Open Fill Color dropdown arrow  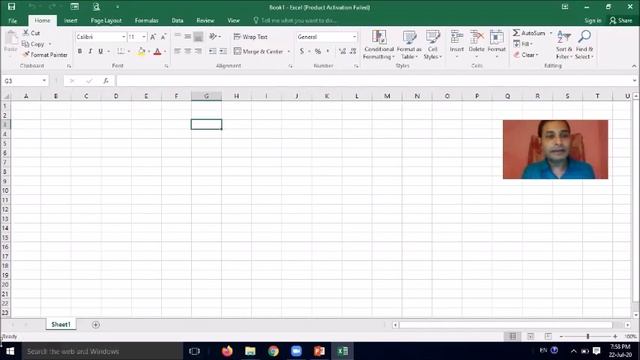pyautogui.click(x=149, y=51)
